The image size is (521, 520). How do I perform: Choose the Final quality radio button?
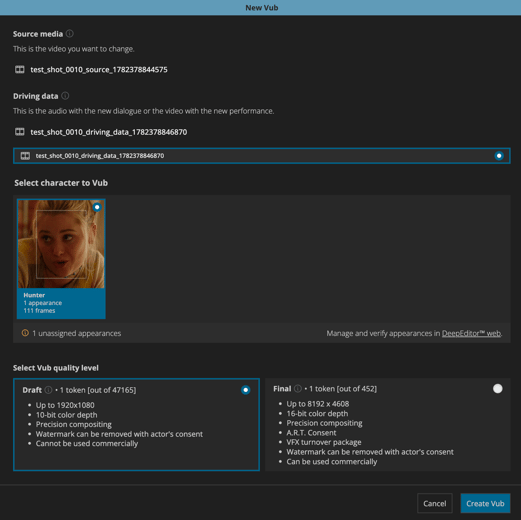pos(497,389)
